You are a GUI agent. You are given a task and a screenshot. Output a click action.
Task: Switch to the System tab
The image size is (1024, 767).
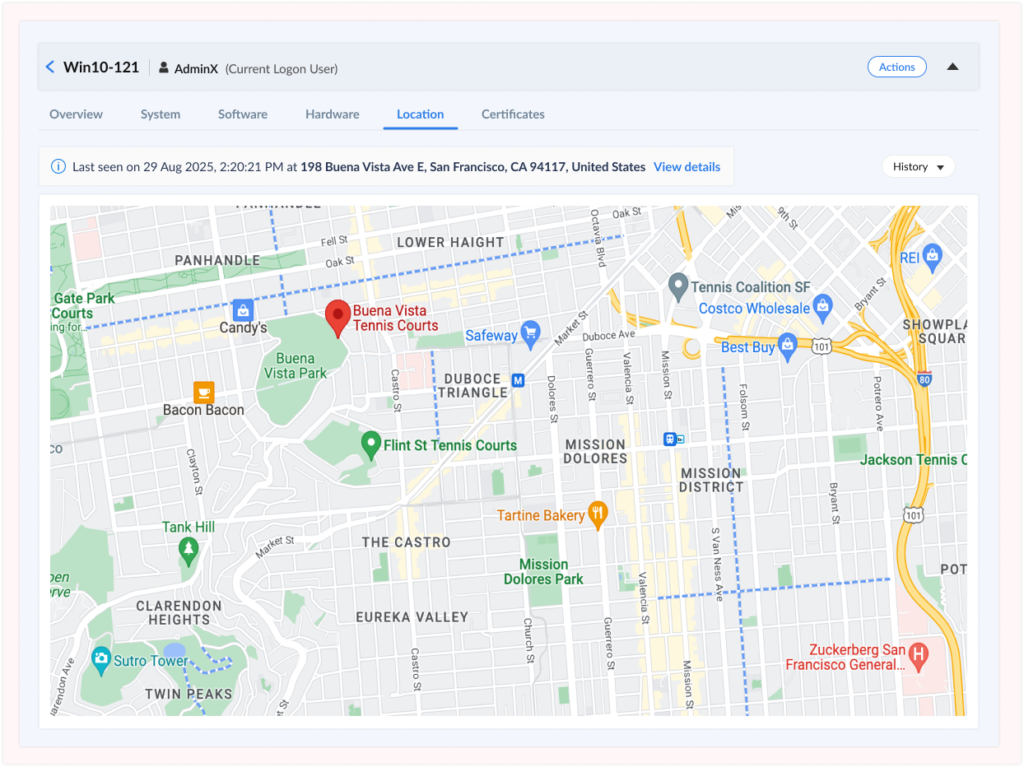point(160,114)
